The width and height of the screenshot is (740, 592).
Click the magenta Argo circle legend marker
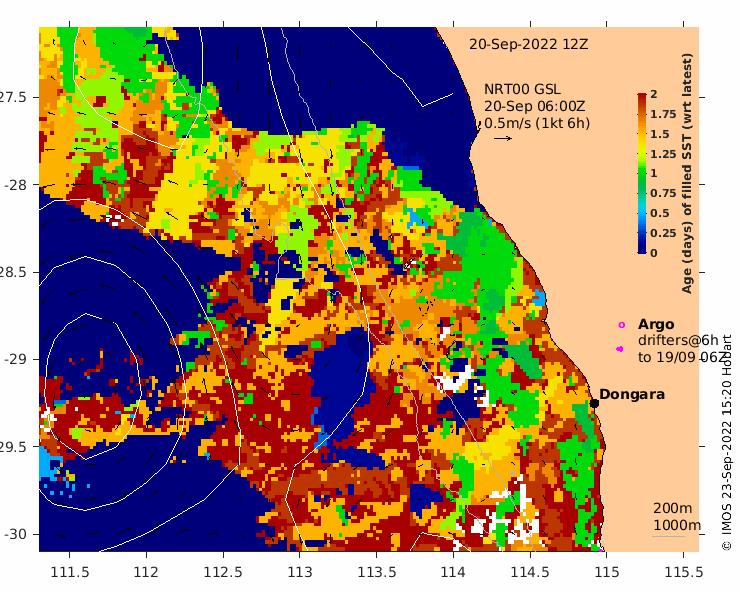[x=622, y=325]
